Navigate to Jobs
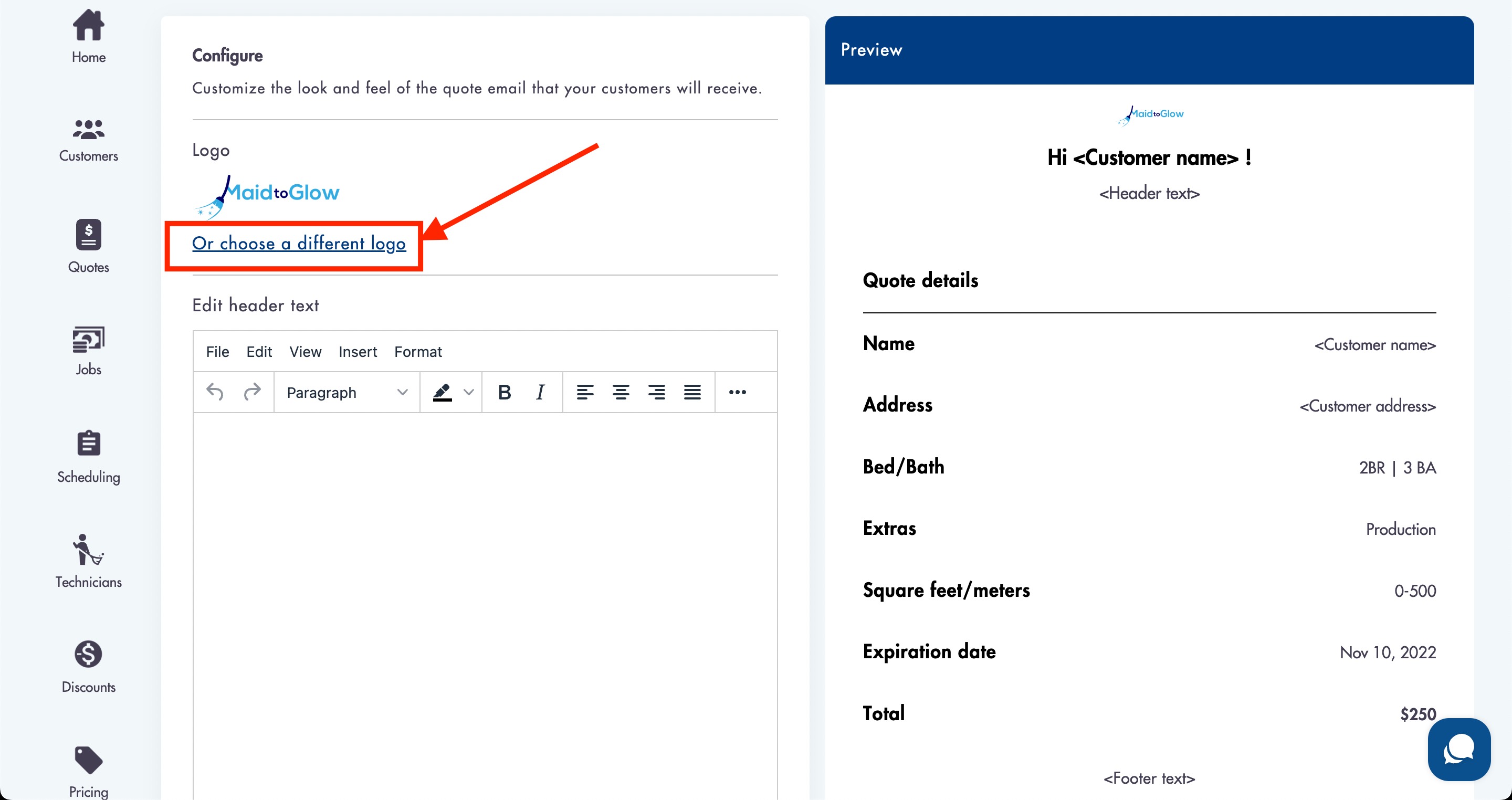Screen dimensions: 1512x800 click(88, 351)
